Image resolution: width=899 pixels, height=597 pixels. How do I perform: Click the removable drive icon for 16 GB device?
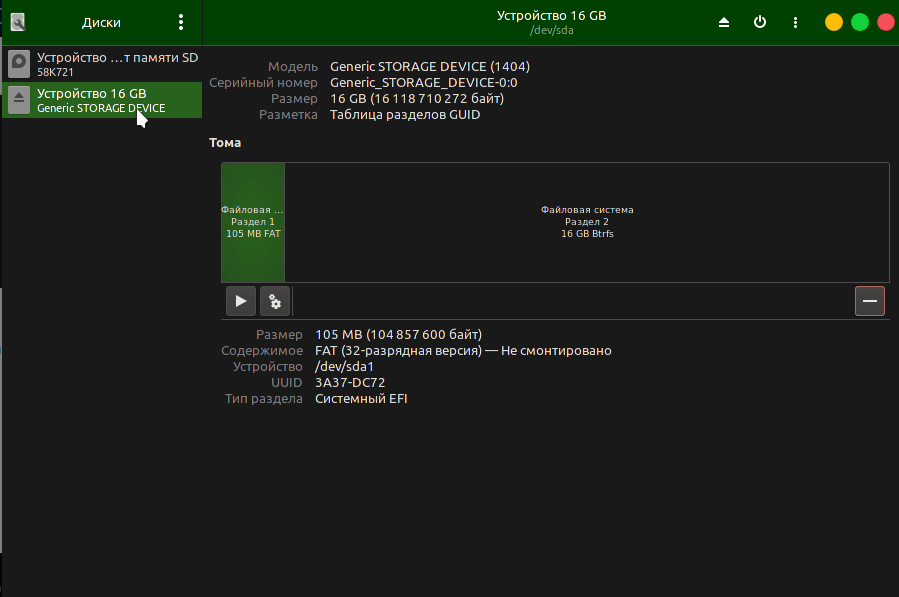[x=19, y=100]
